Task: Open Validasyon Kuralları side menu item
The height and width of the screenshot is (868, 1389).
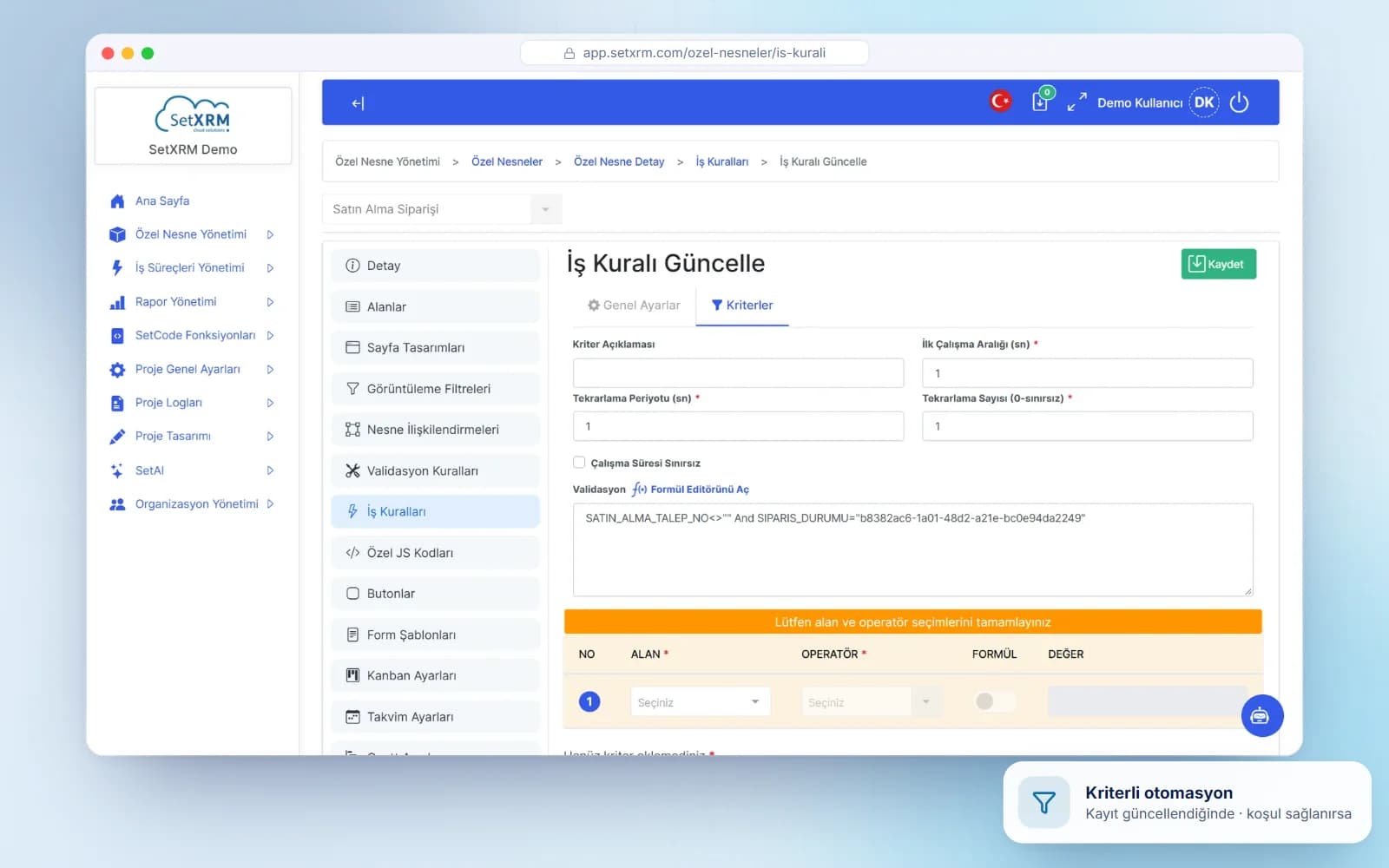Action: click(x=435, y=471)
